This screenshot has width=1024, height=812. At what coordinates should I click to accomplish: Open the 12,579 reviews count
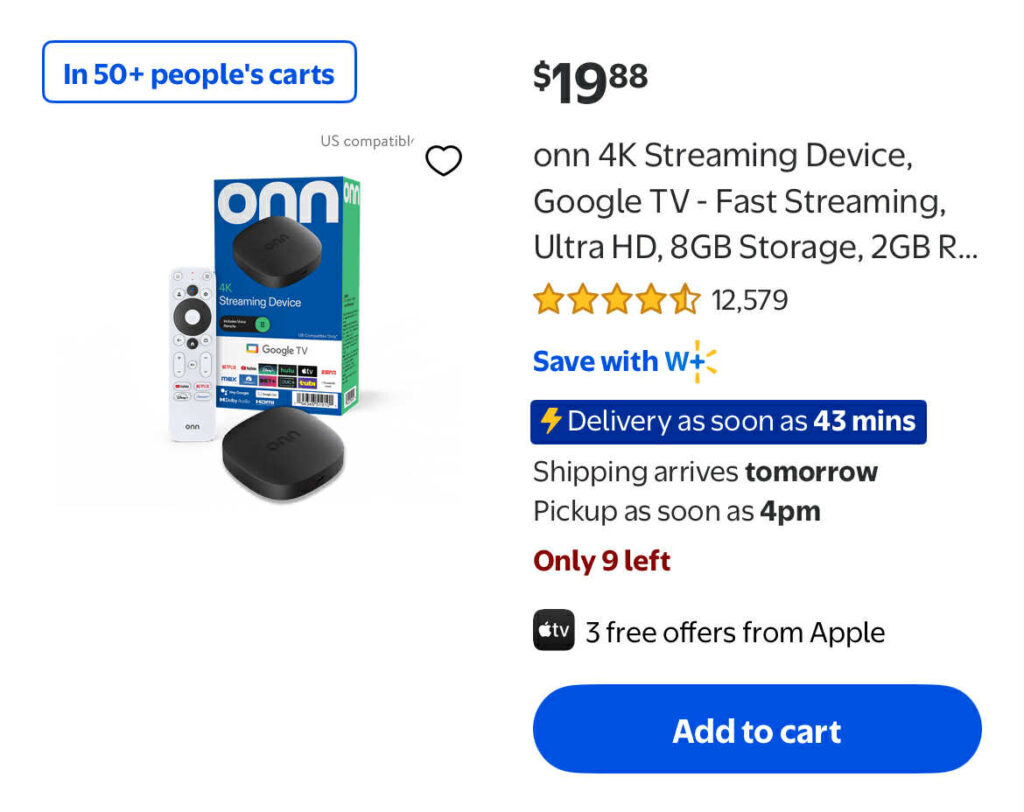(750, 299)
